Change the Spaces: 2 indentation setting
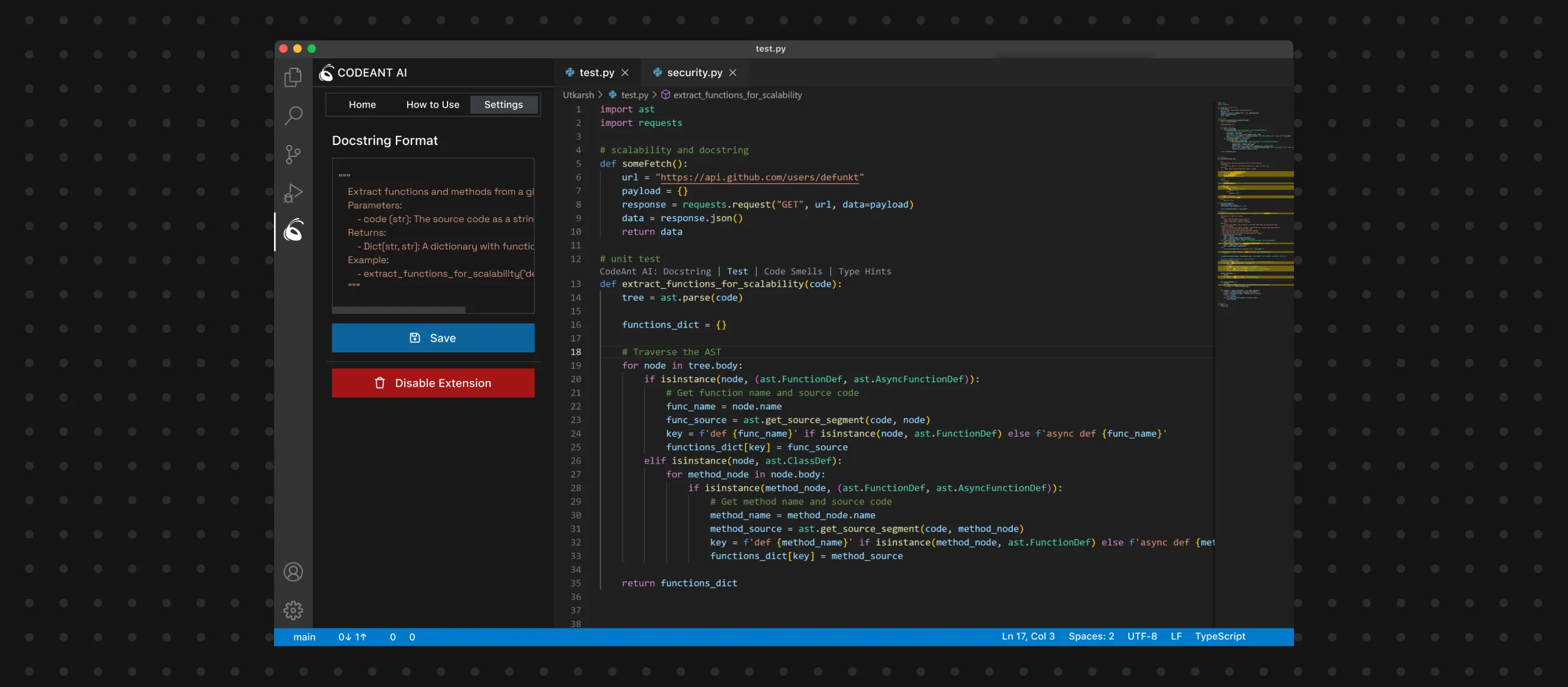The height and width of the screenshot is (687, 1568). (x=1091, y=636)
